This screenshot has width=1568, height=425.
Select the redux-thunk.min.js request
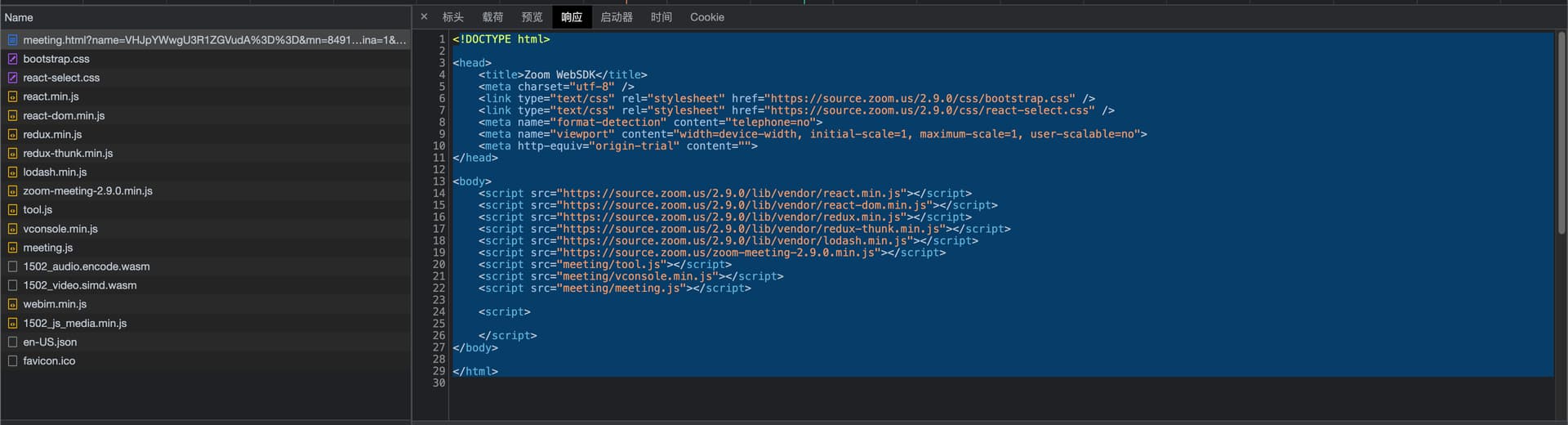[206, 153]
